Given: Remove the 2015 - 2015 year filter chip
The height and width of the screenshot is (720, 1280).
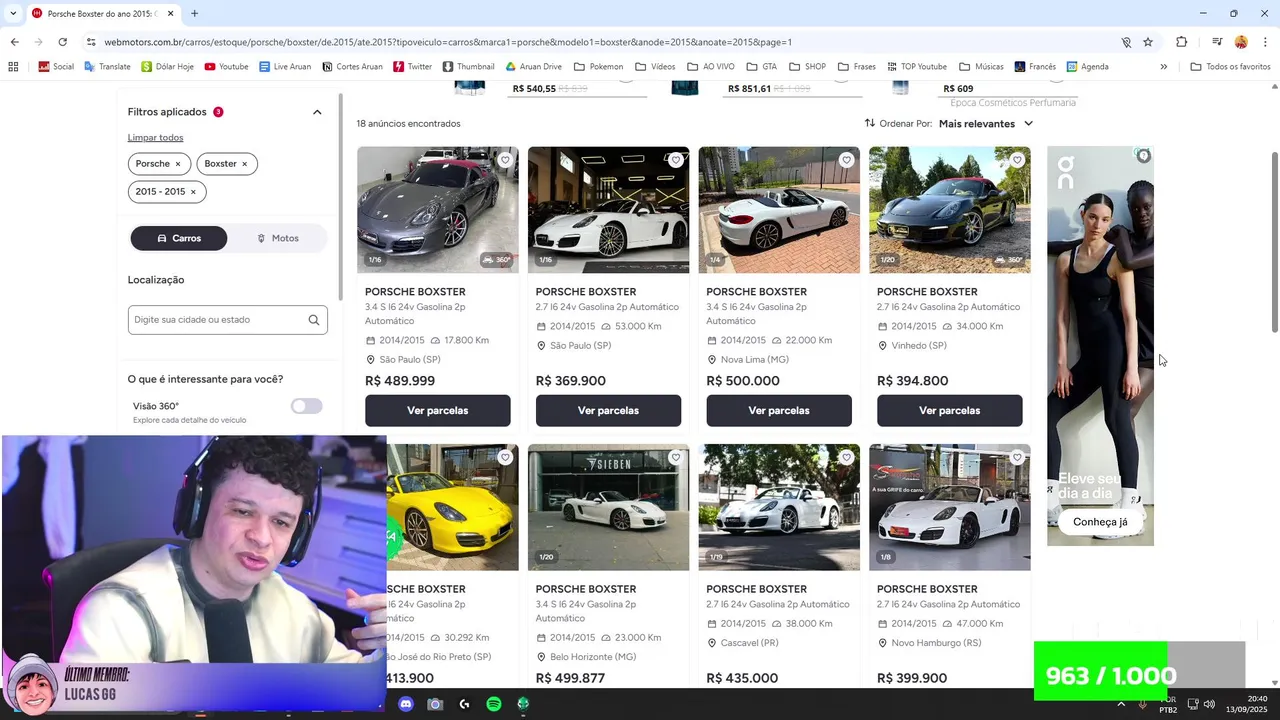Looking at the screenshot, I should point(193,192).
